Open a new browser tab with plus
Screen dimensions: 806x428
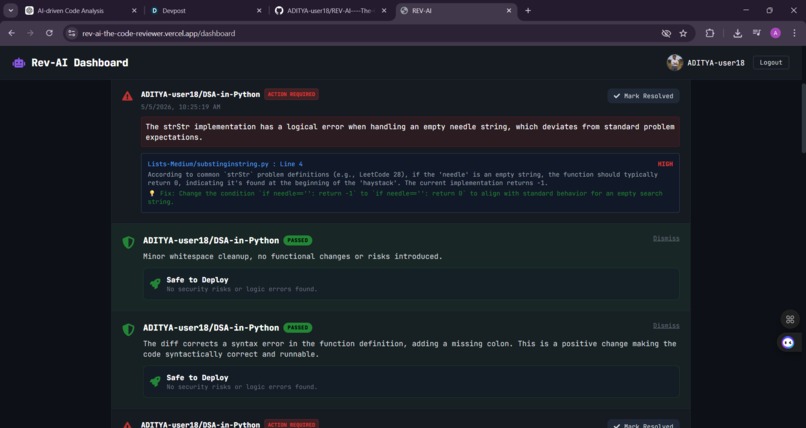pyautogui.click(x=528, y=11)
